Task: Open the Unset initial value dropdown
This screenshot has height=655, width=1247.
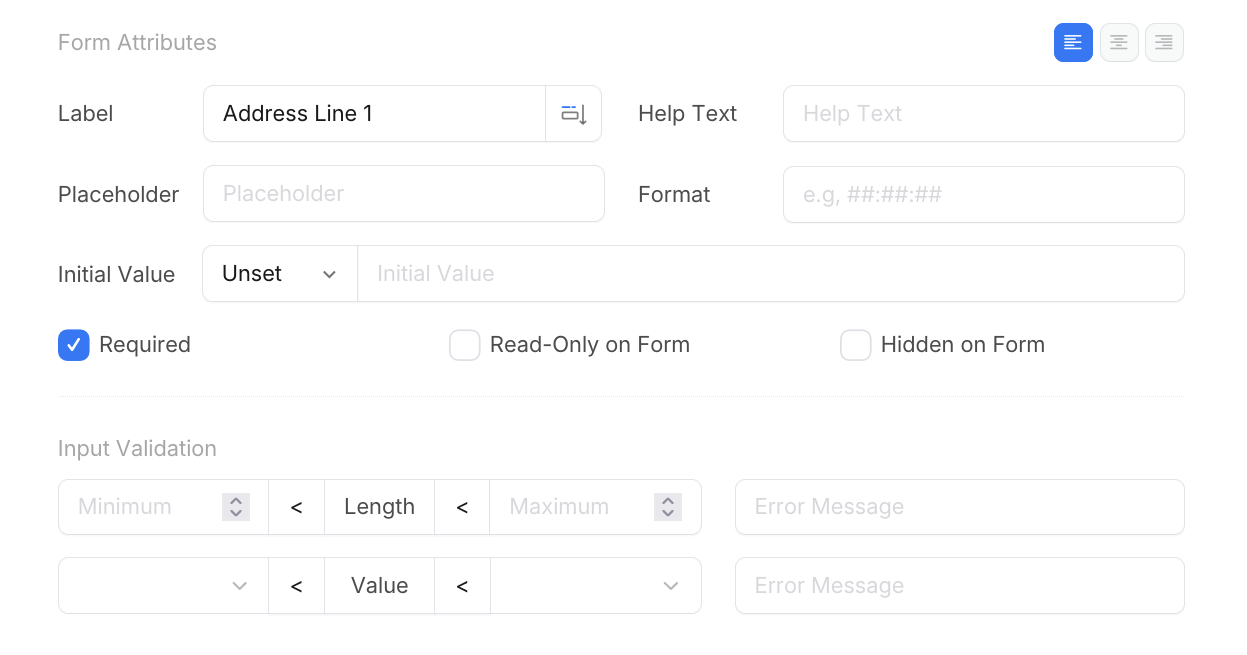Action: 280,274
